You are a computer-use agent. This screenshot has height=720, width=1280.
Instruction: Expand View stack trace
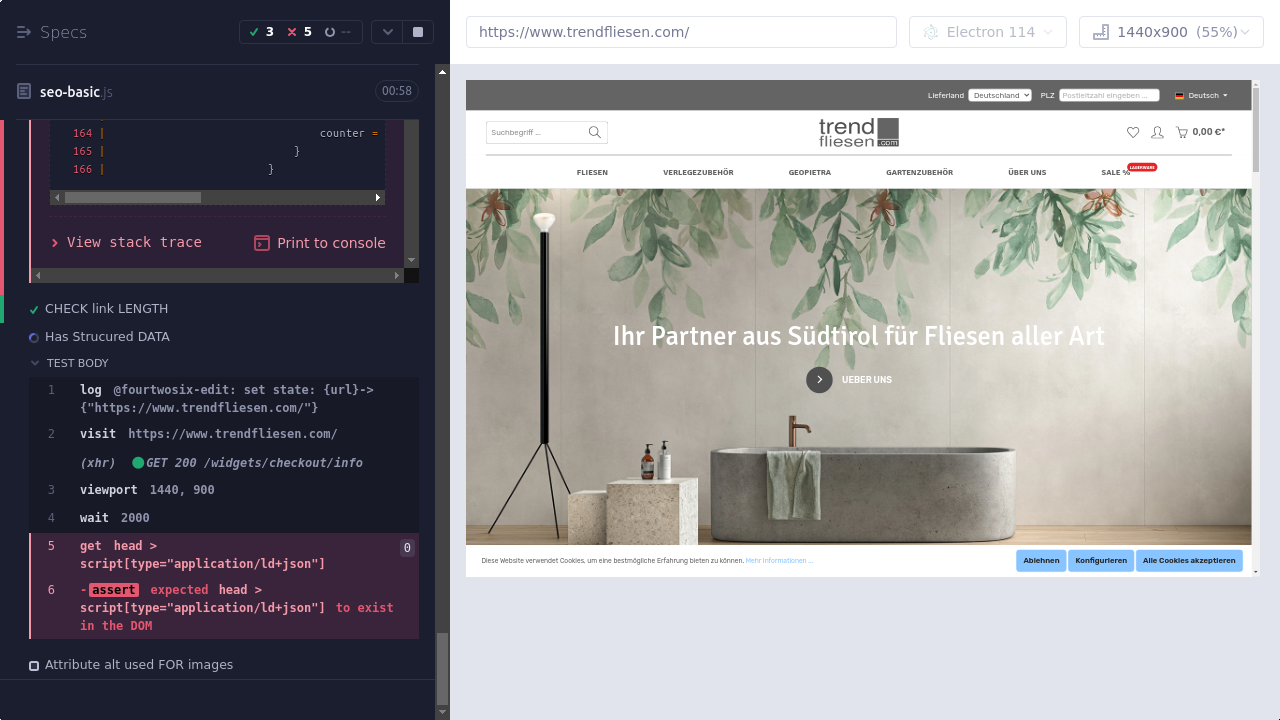point(126,242)
